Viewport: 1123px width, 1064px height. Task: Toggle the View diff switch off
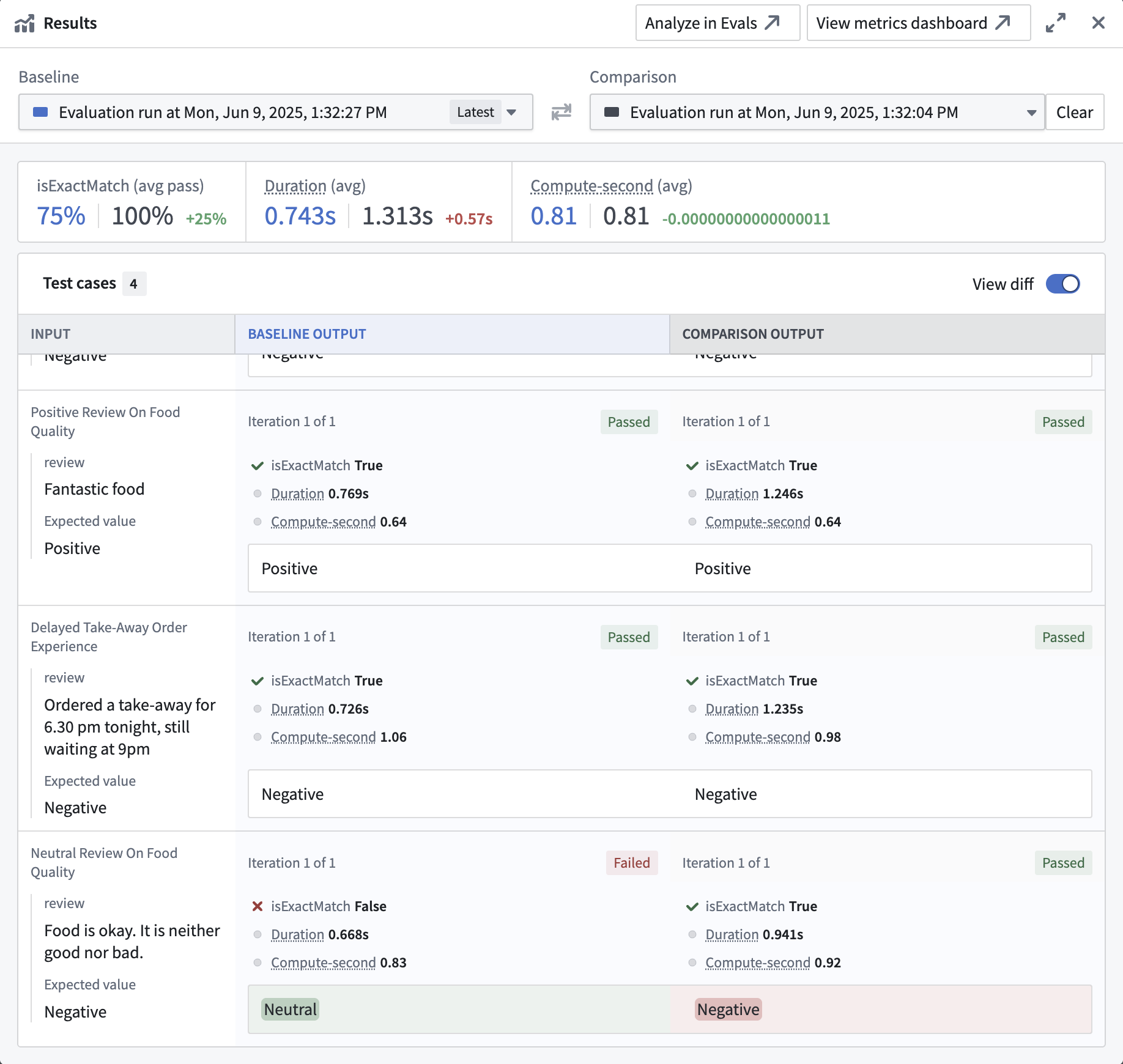click(1062, 284)
